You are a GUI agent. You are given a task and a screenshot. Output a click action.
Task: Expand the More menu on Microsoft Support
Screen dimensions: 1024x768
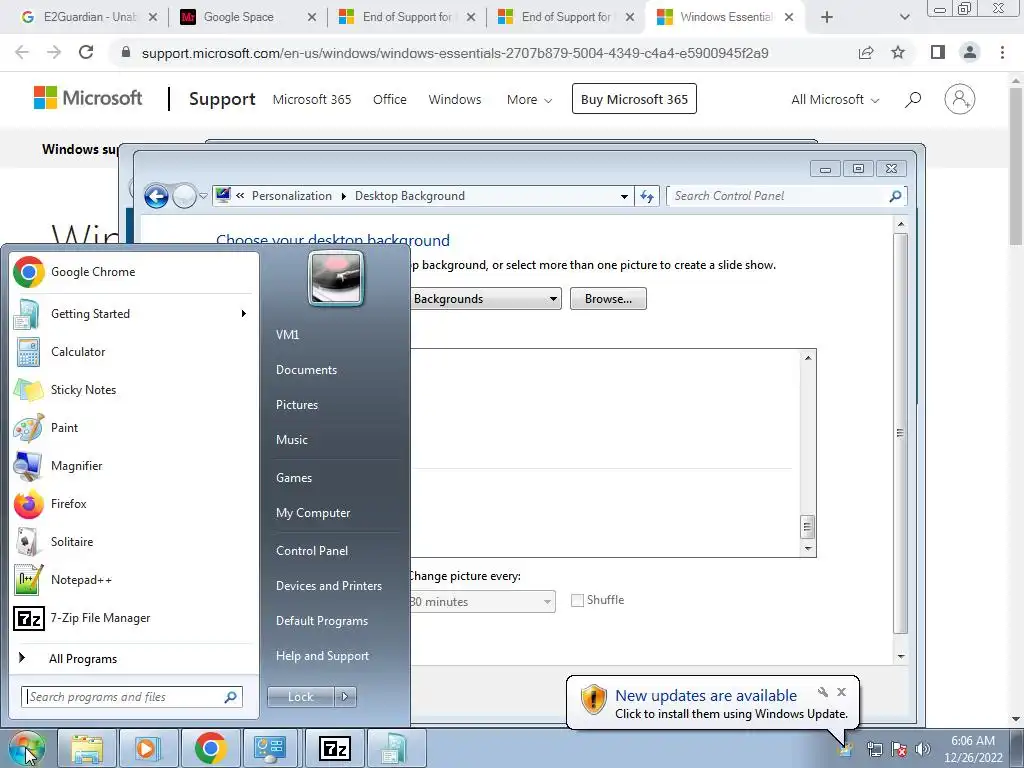click(529, 99)
